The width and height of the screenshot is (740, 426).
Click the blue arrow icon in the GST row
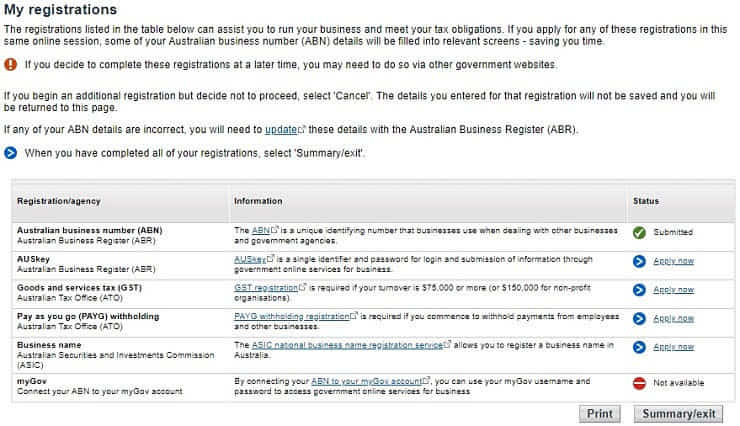coord(639,290)
